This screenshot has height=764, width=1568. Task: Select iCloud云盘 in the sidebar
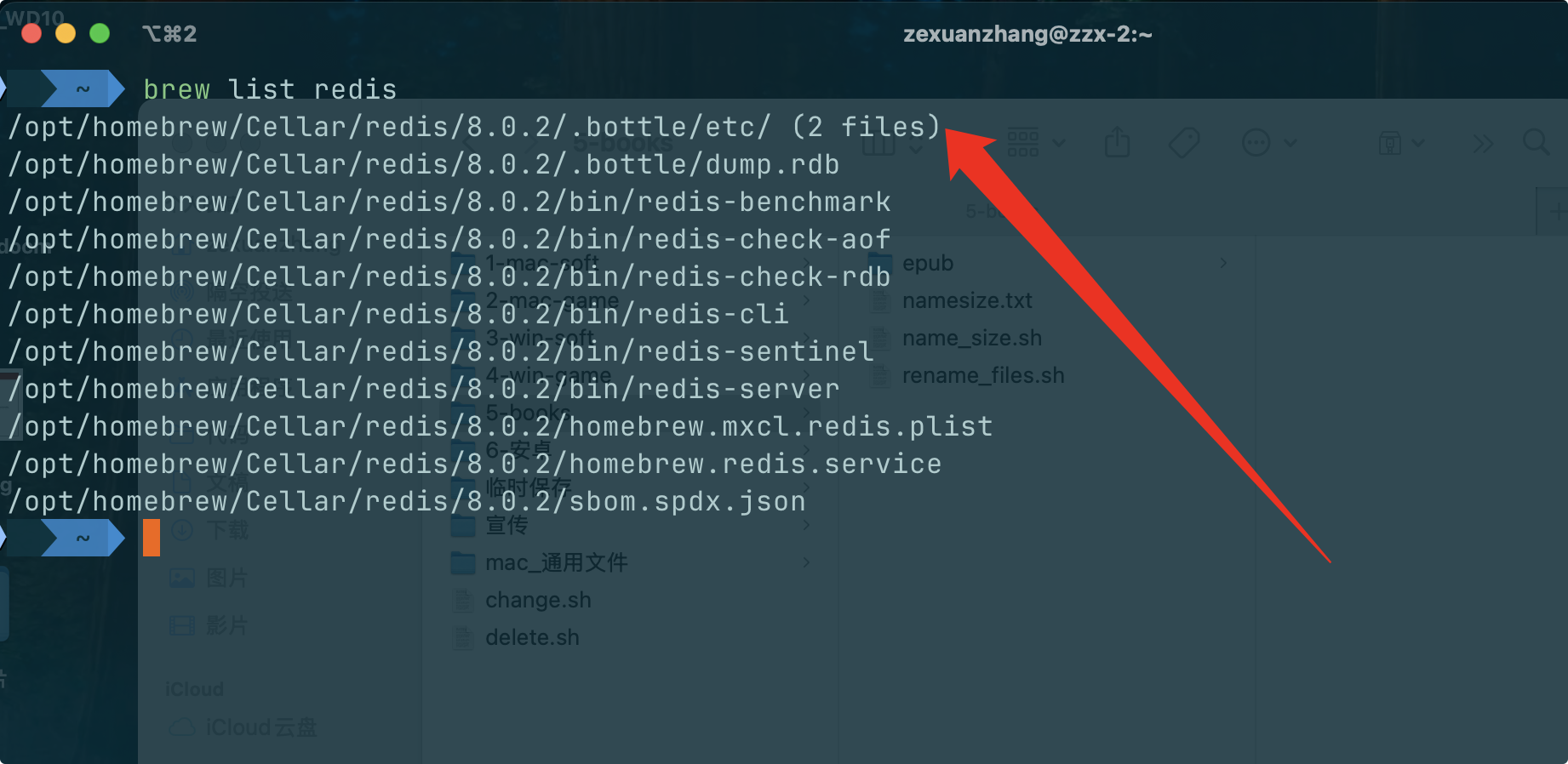[x=260, y=727]
